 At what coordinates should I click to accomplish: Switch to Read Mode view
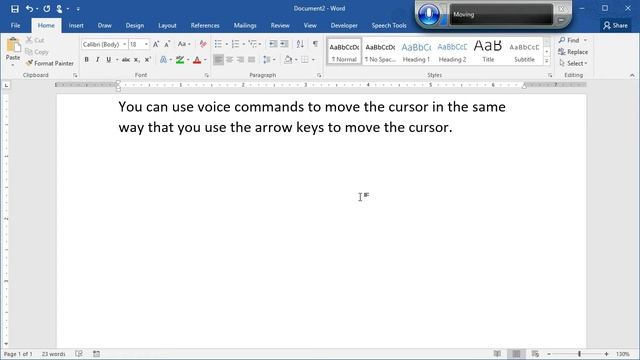coord(497,354)
